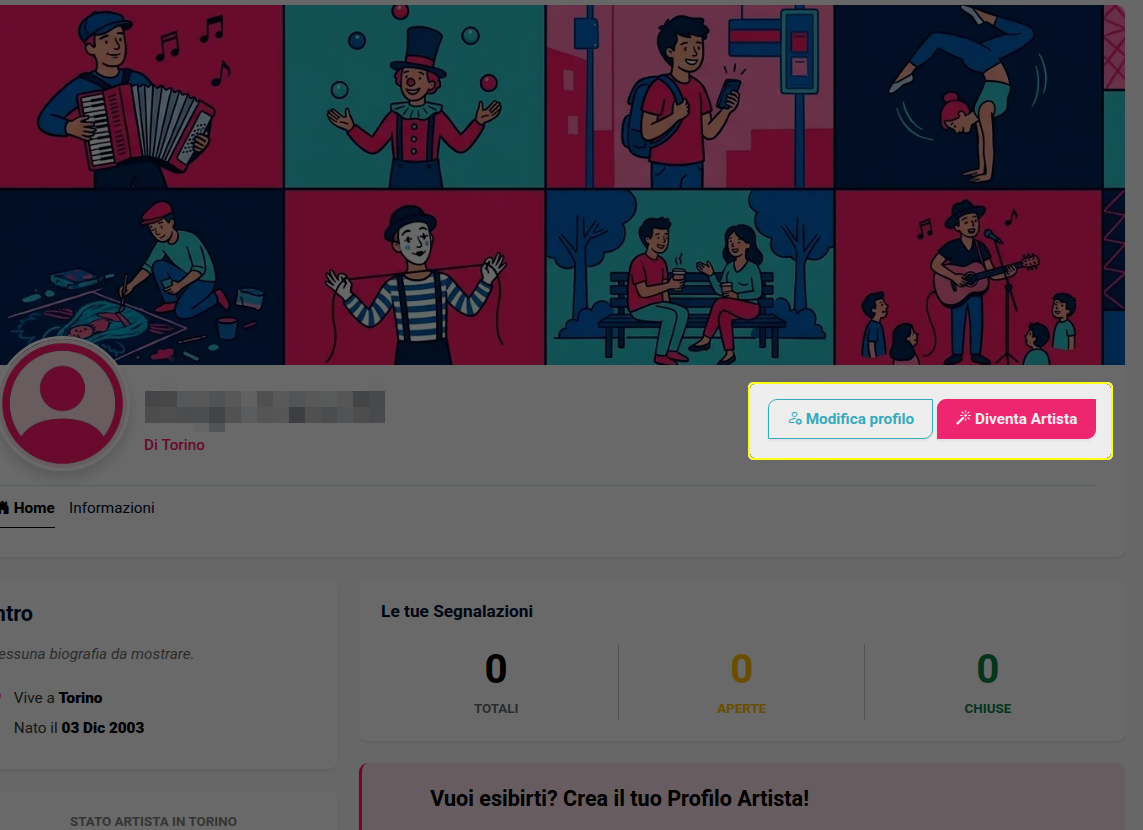This screenshot has width=1143, height=830.
Task: Select the CHIUSE reports counter
Action: click(987, 682)
